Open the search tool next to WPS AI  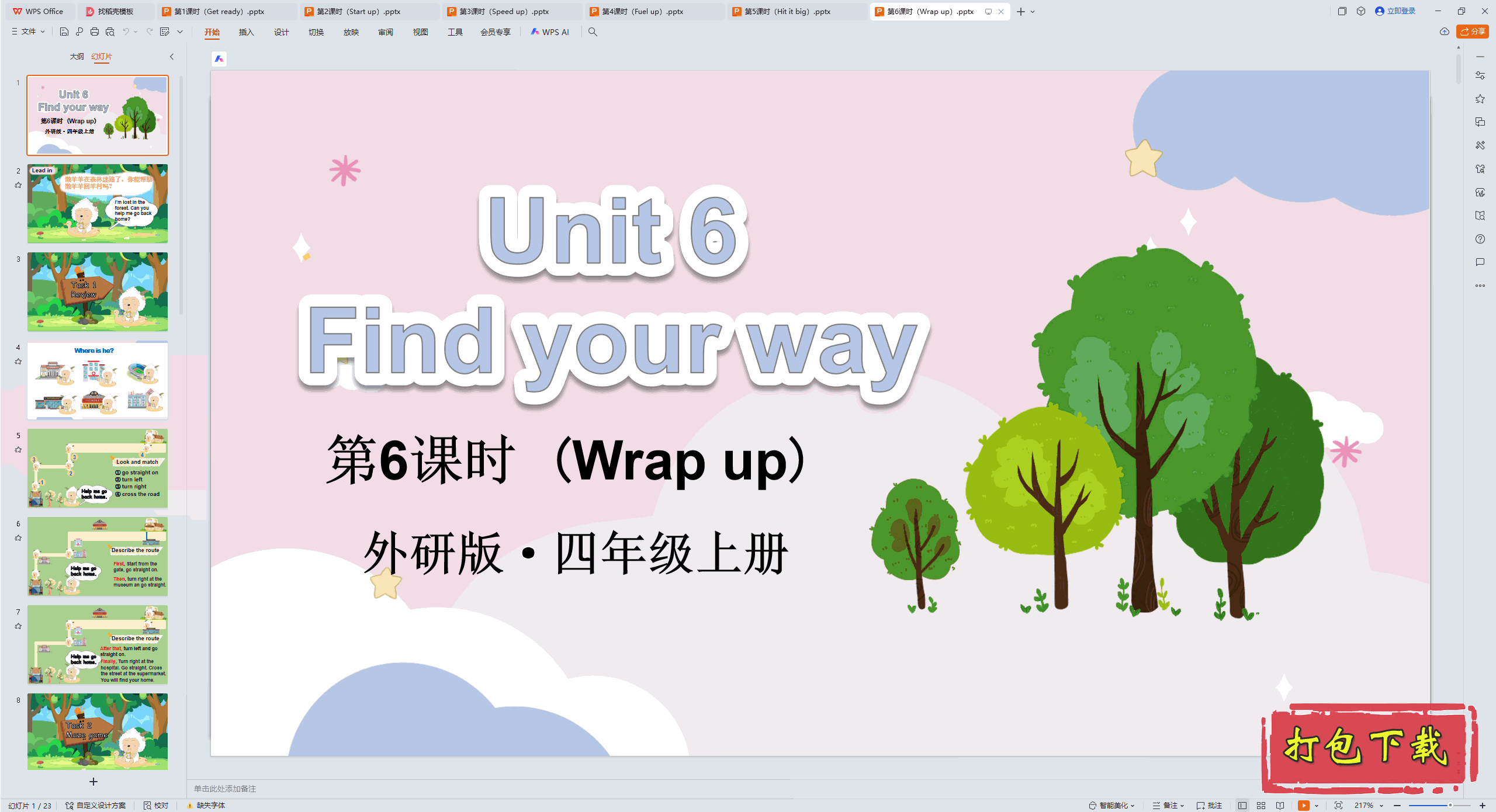tap(593, 32)
